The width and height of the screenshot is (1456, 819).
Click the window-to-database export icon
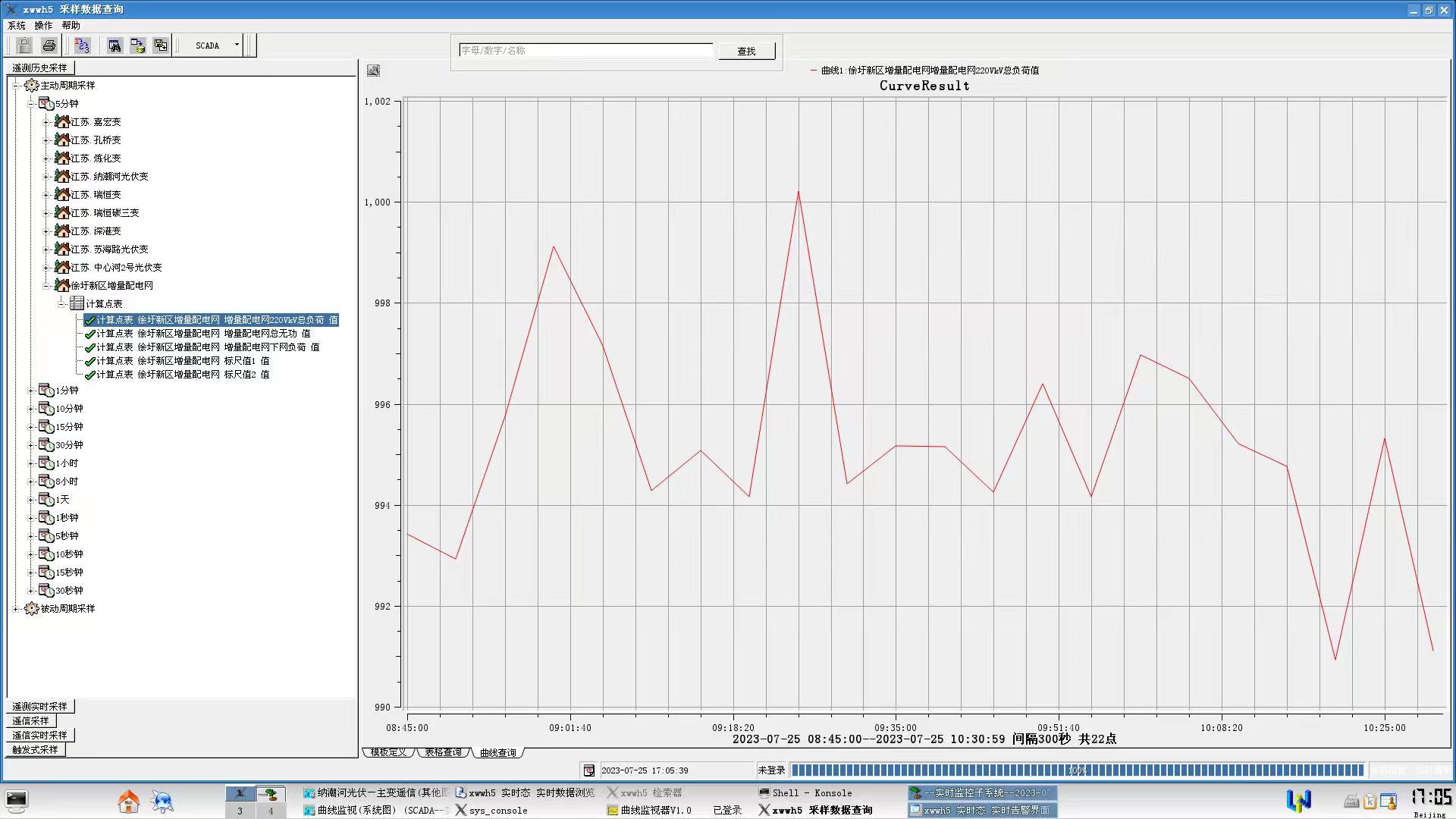tap(137, 45)
